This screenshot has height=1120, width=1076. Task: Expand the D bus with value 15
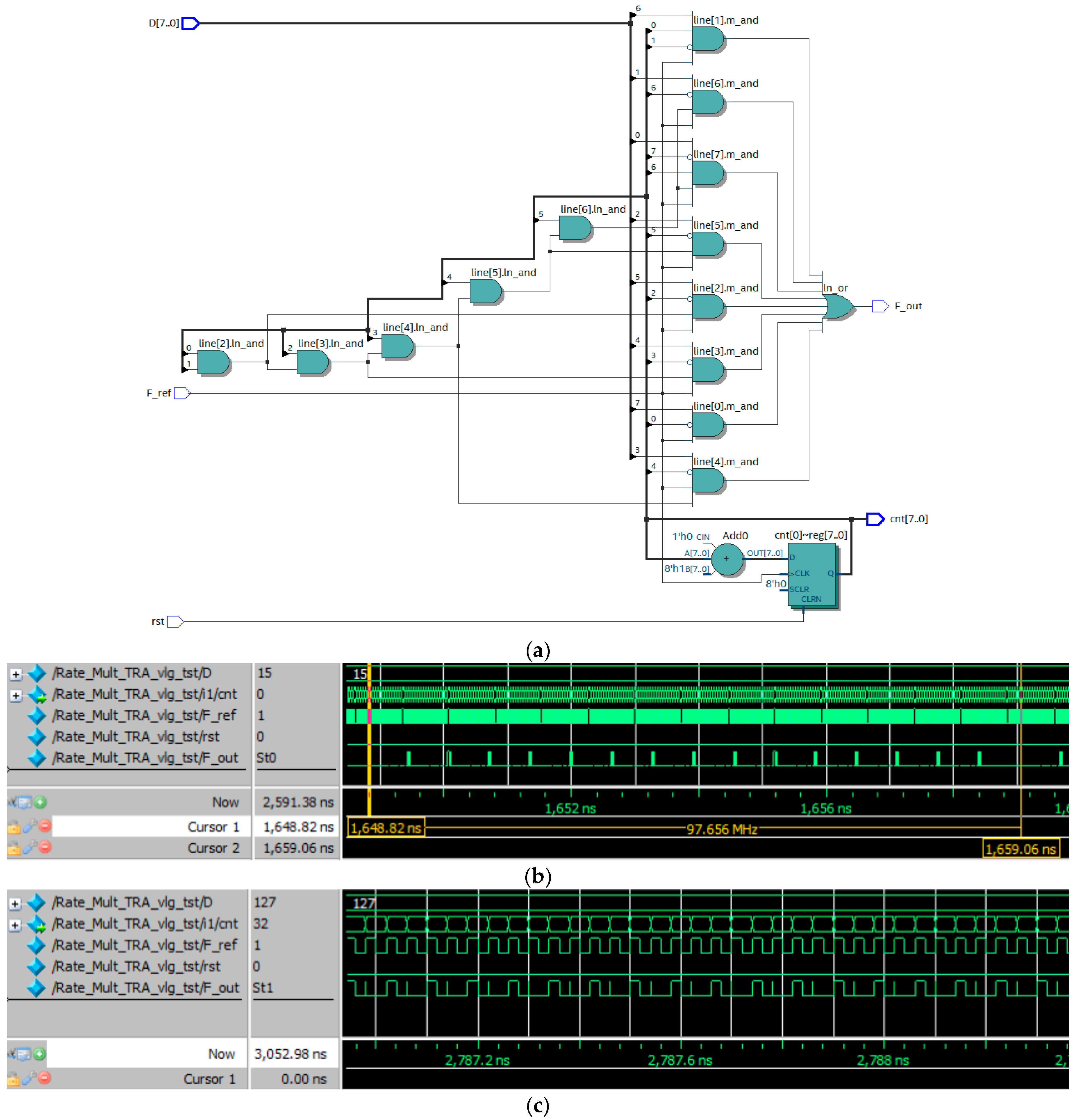pos(15,674)
